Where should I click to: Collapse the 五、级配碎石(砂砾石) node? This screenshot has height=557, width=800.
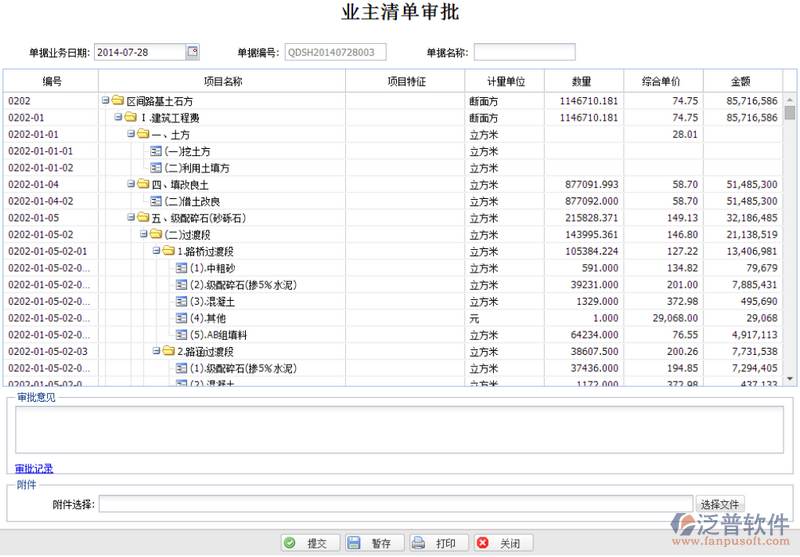(x=131, y=218)
